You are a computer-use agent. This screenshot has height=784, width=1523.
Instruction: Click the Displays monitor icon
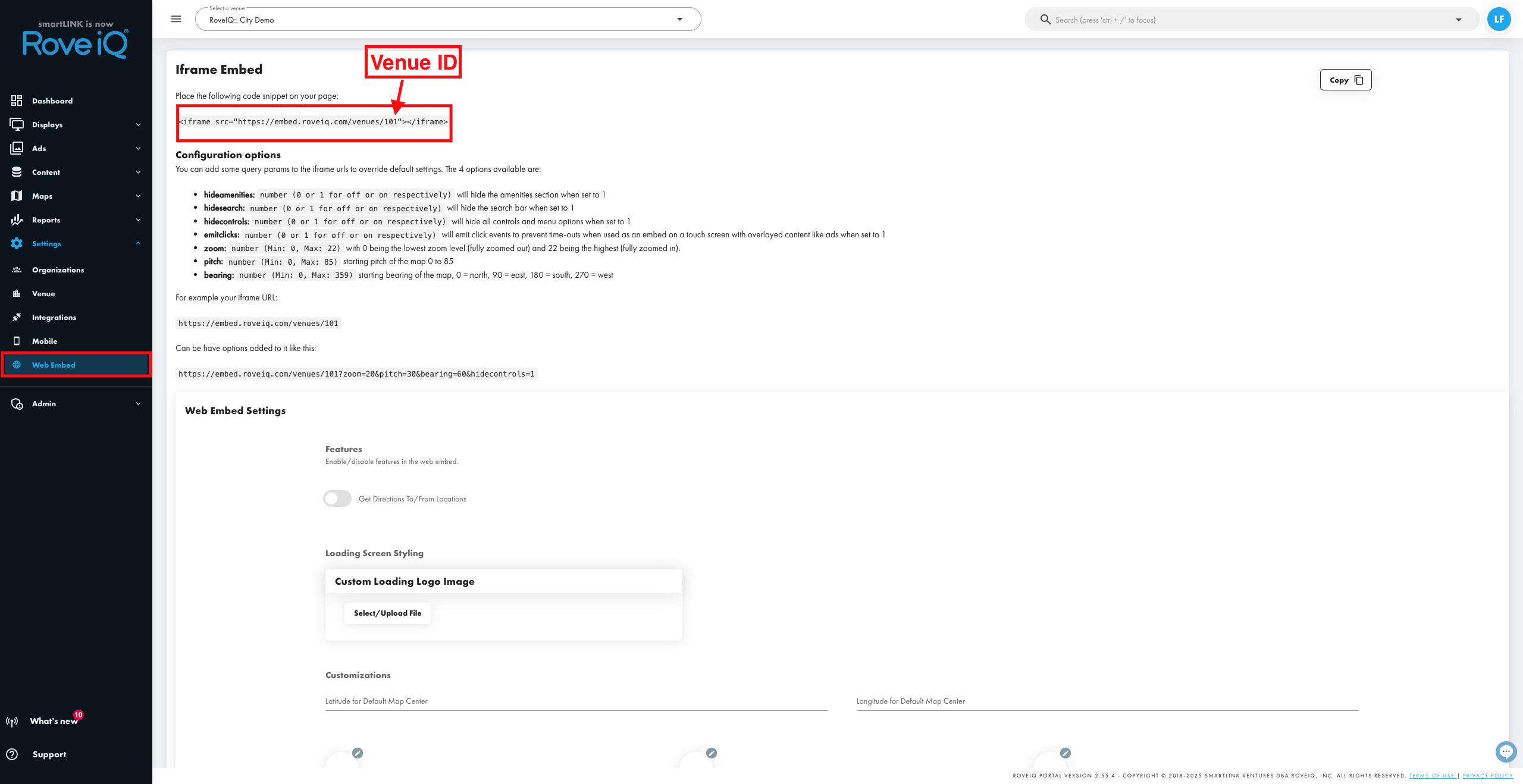coord(17,124)
